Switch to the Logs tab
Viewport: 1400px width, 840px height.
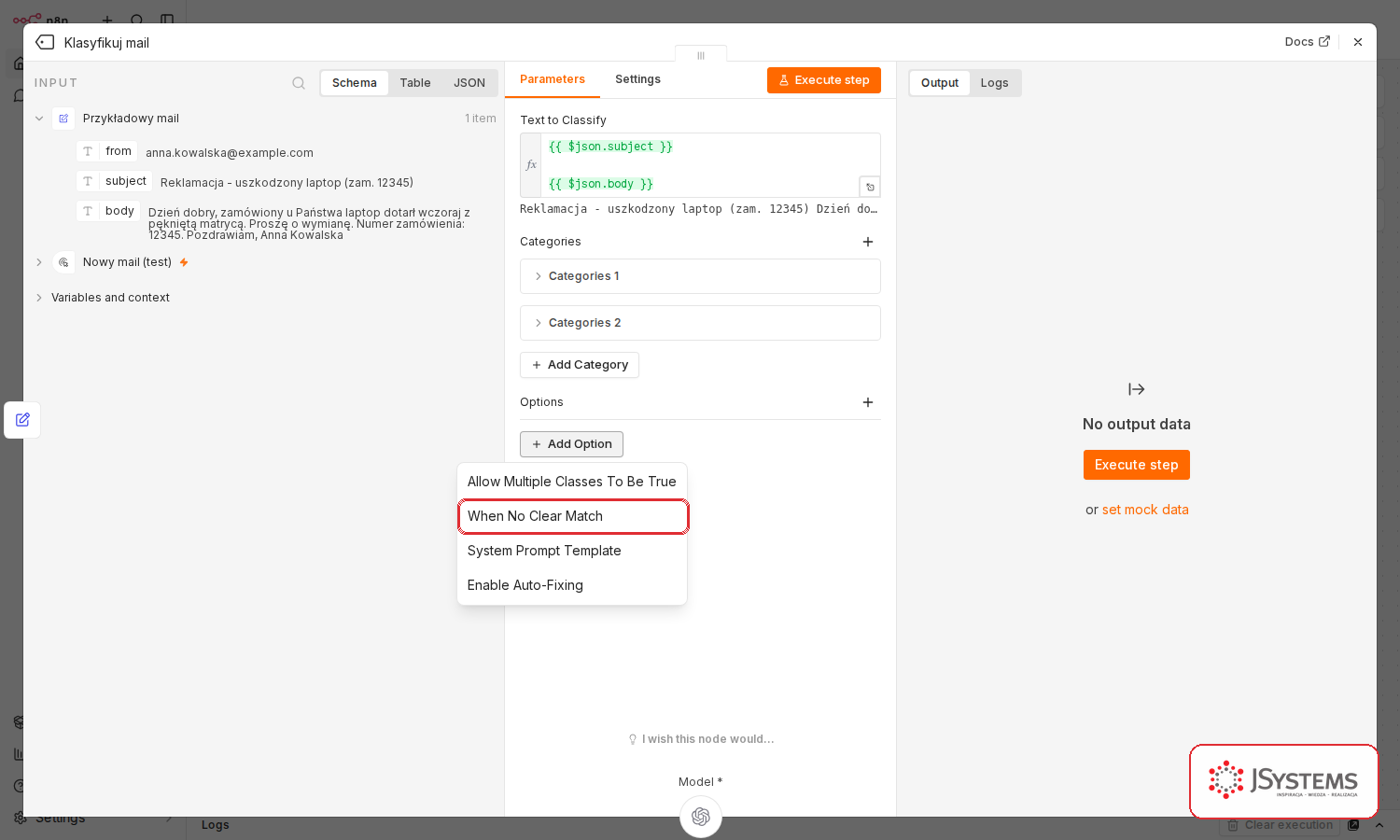994,83
